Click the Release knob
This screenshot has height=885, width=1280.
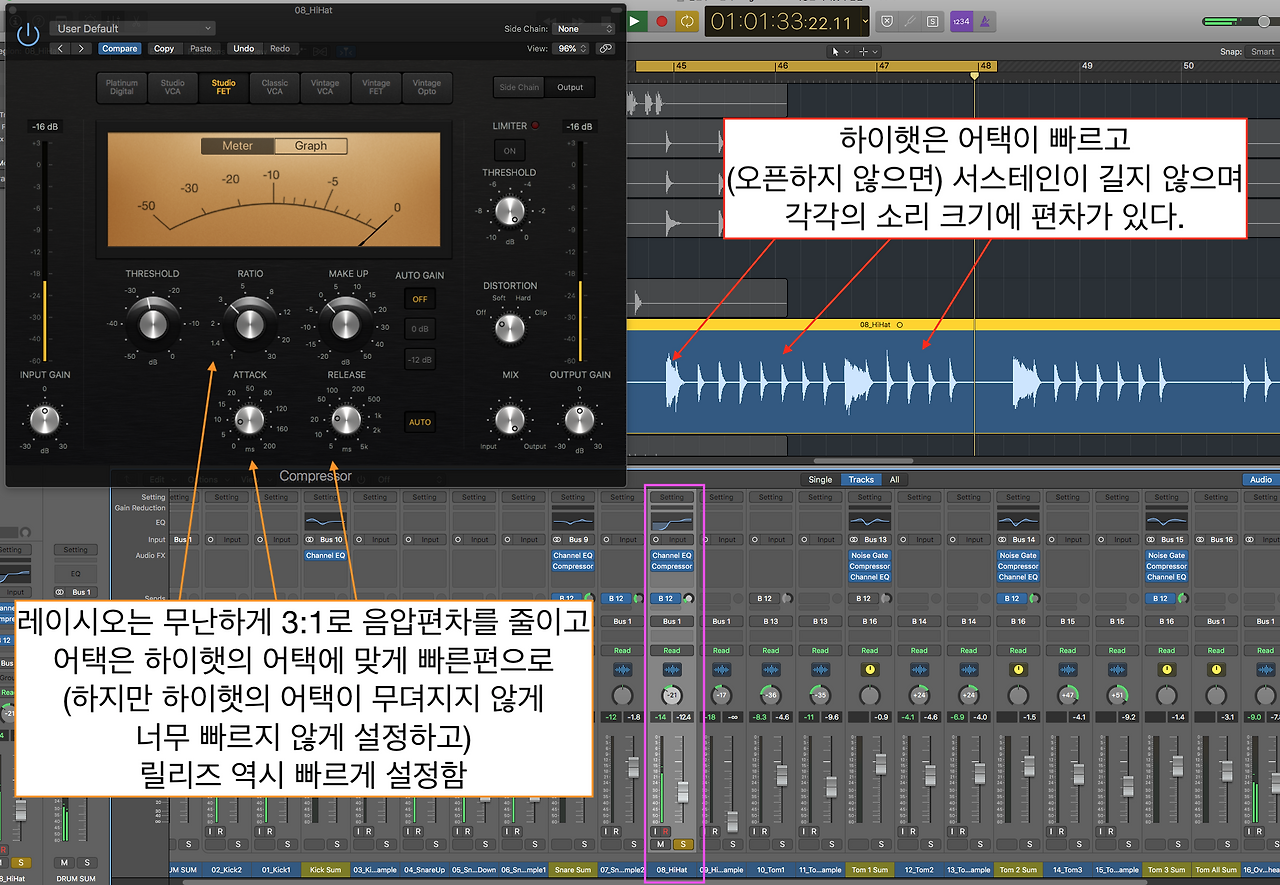pos(348,419)
